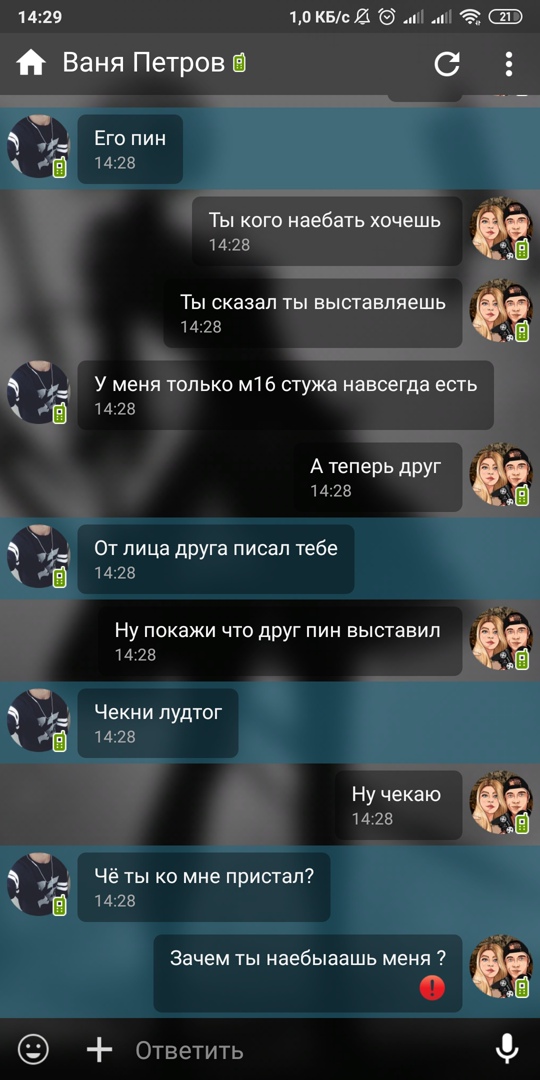Viewport: 540px width, 1080px height.
Task: Focus the Ответить reply field
Action: [x=303, y=1050]
